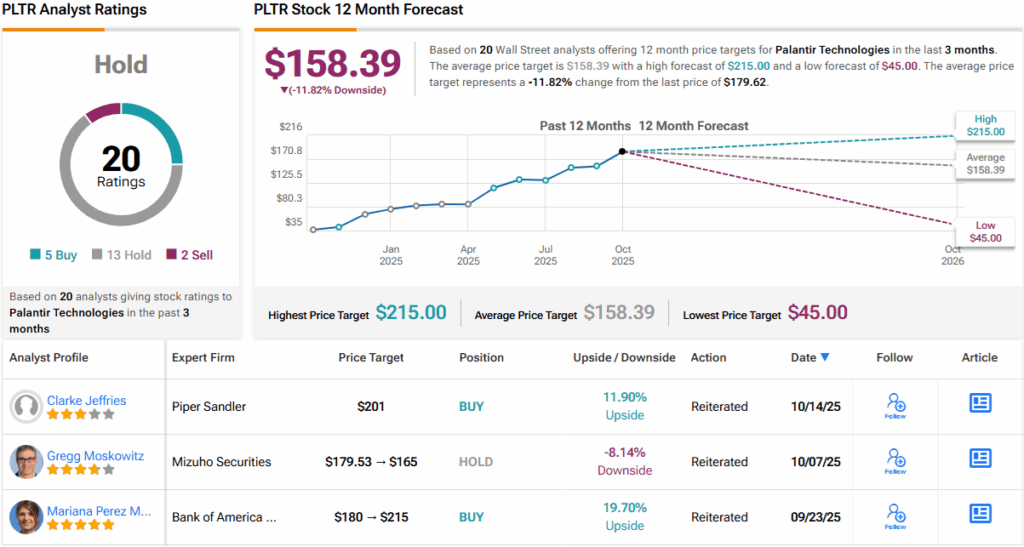Click Follow icon for Mariana Perez

click(x=895, y=515)
